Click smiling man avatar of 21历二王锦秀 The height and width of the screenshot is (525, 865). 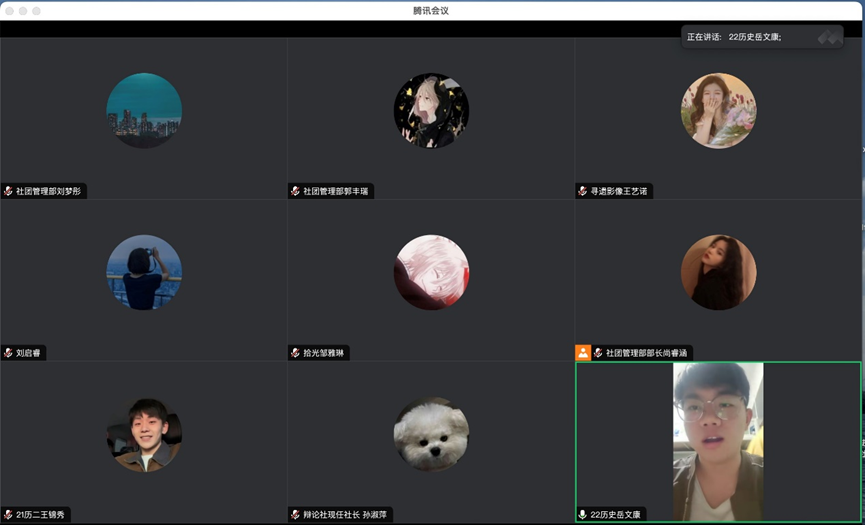coord(144,434)
